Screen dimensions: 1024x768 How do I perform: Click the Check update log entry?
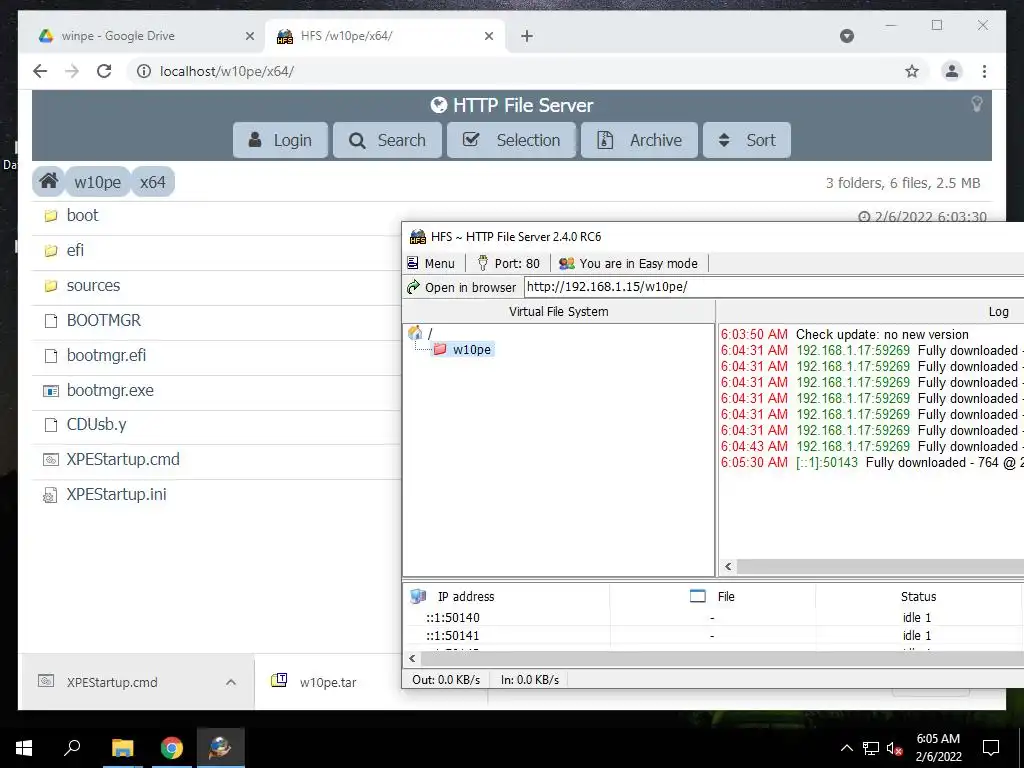click(x=844, y=334)
